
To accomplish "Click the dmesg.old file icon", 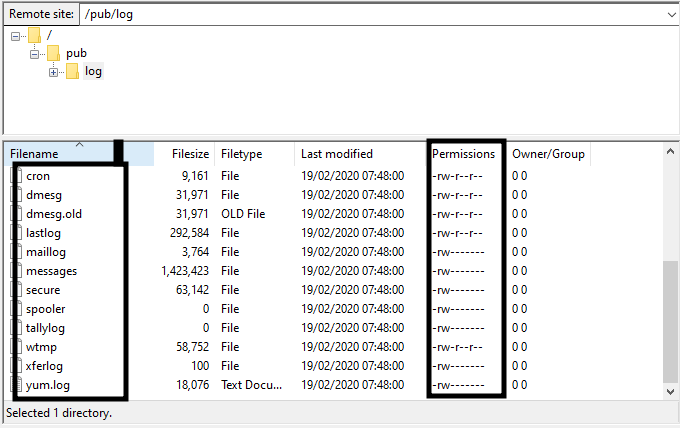I will click(17, 214).
